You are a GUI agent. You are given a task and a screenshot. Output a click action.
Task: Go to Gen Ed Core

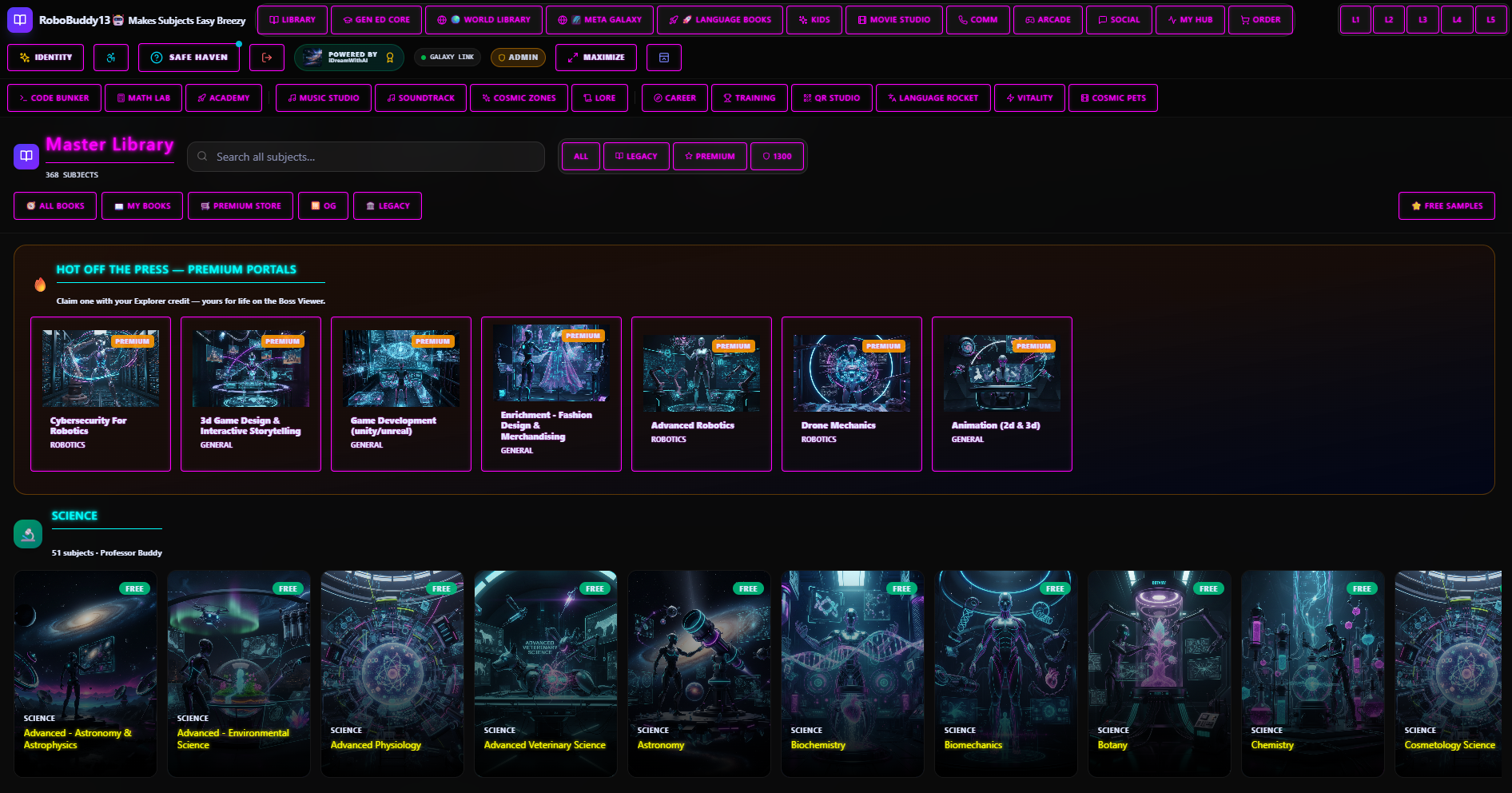376,20
